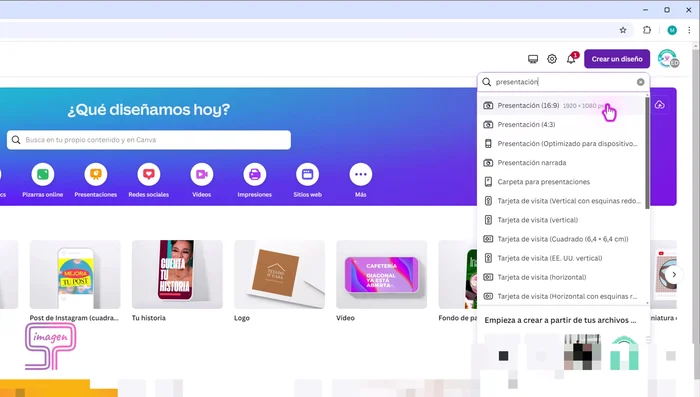Open Vídeo design thumbnail
Screen dimensions: 700x397
[x=382, y=275]
